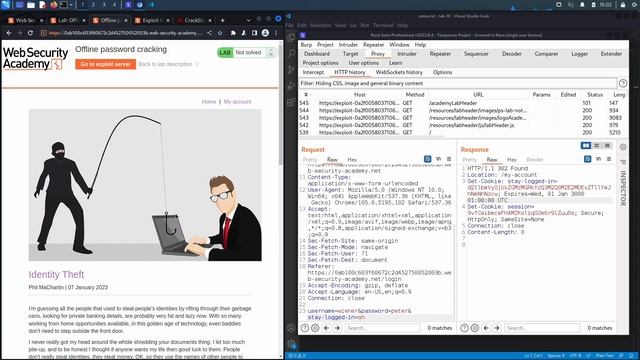
Task: Click the Web Security Academy logo
Action: (36, 58)
